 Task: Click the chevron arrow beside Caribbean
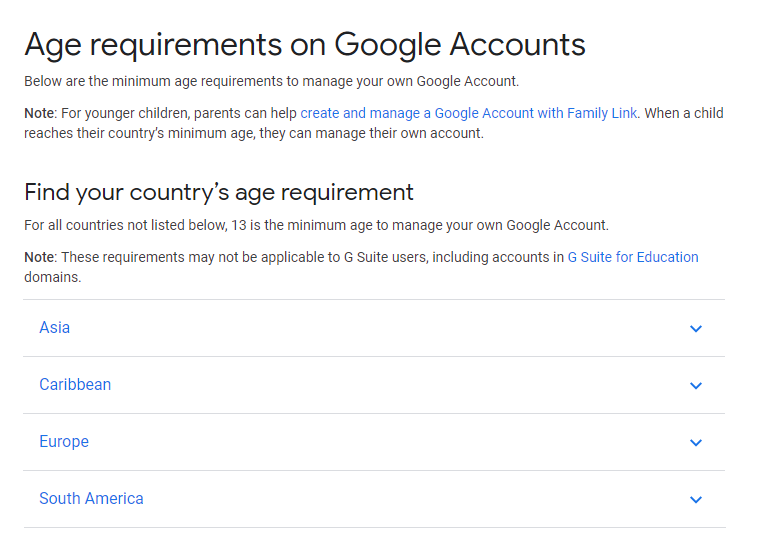(696, 386)
